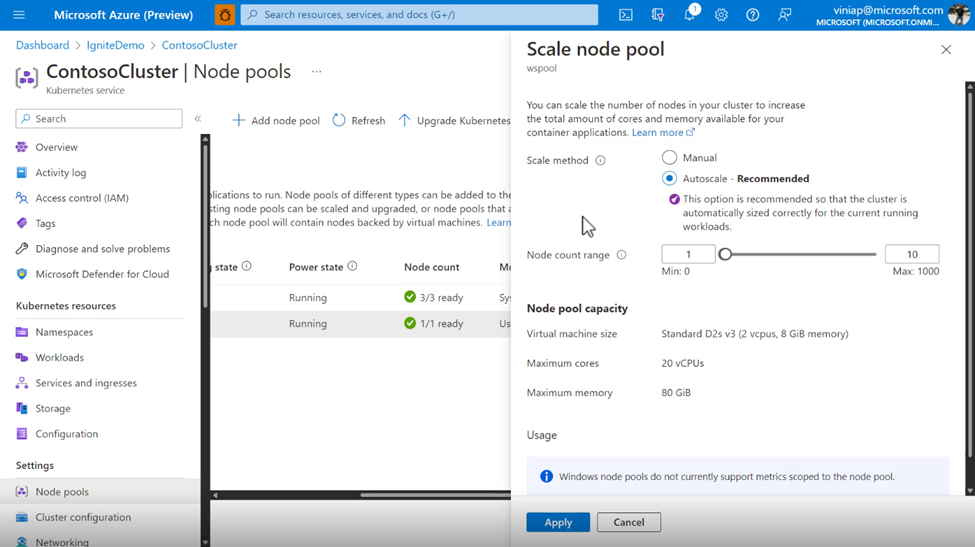This screenshot has height=547, width=975.
Task: Show info for Node count range
Action: click(621, 255)
